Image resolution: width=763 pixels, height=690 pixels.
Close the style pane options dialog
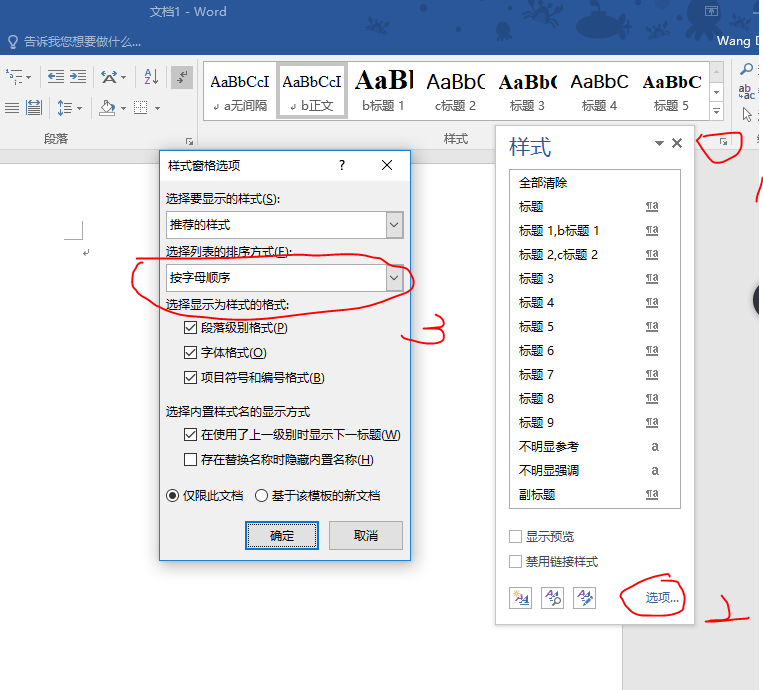(387, 165)
